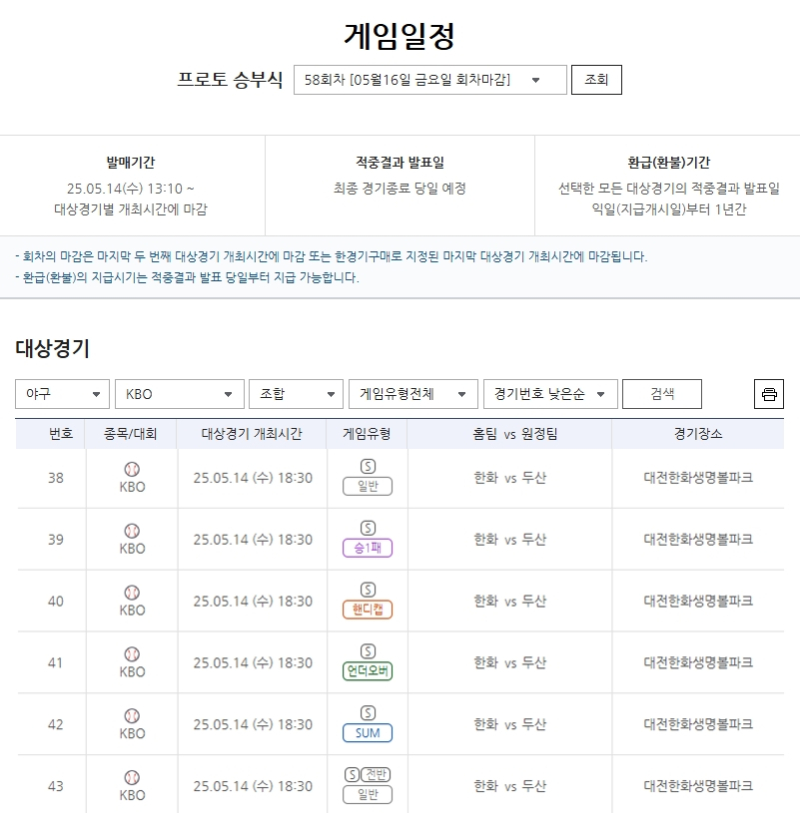Click the 대상경기 개최시간 column header
Viewport: 800px width, 813px height.
pos(252,434)
